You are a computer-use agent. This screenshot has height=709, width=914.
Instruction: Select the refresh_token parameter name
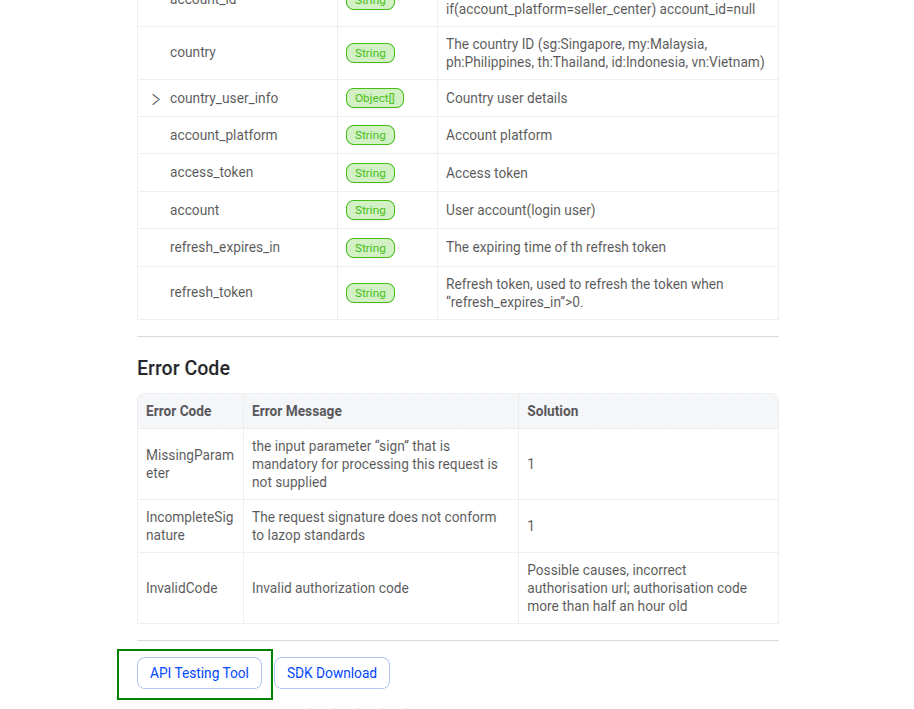click(x=211, y=292)
